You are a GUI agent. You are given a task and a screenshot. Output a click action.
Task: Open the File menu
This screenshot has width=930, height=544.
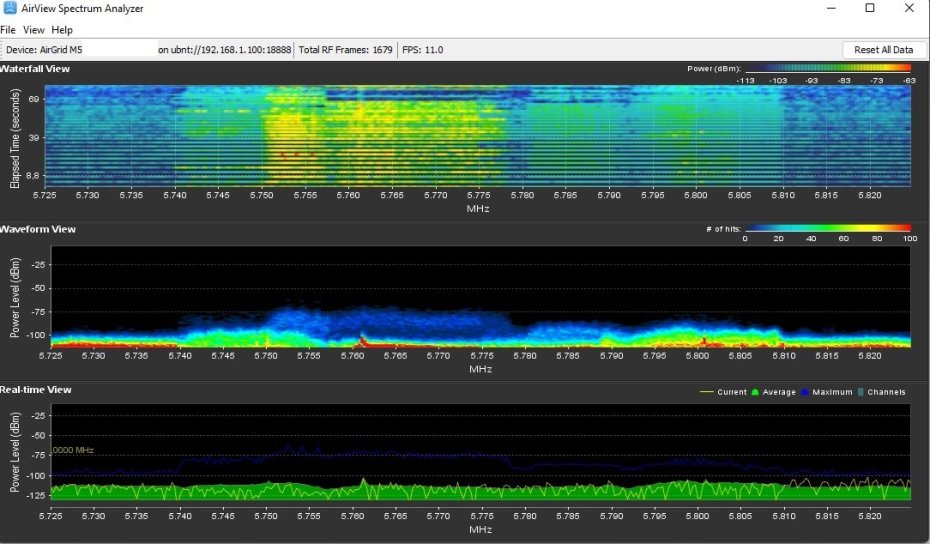(9, 31)
